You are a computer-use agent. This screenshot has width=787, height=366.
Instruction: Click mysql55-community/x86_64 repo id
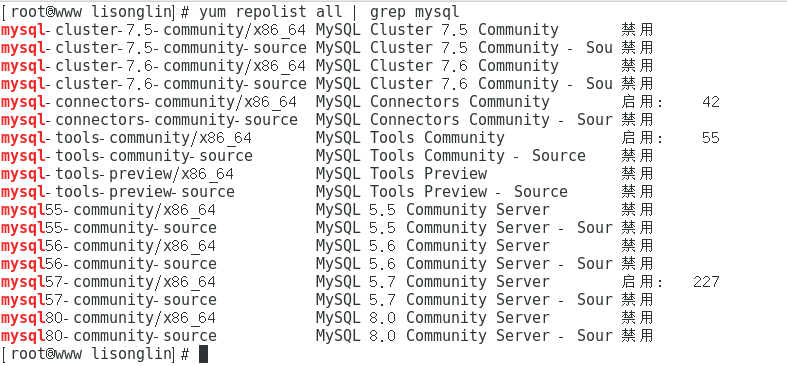pos(108,210)
